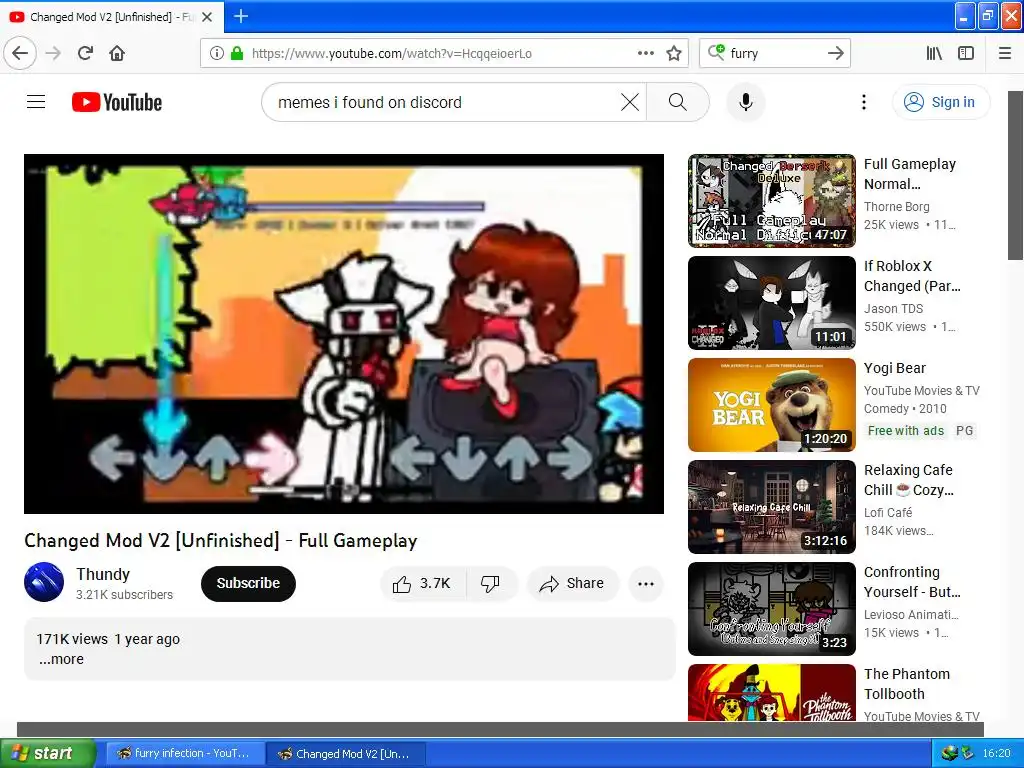Click Thorne Borg channel name

[896, 207]
